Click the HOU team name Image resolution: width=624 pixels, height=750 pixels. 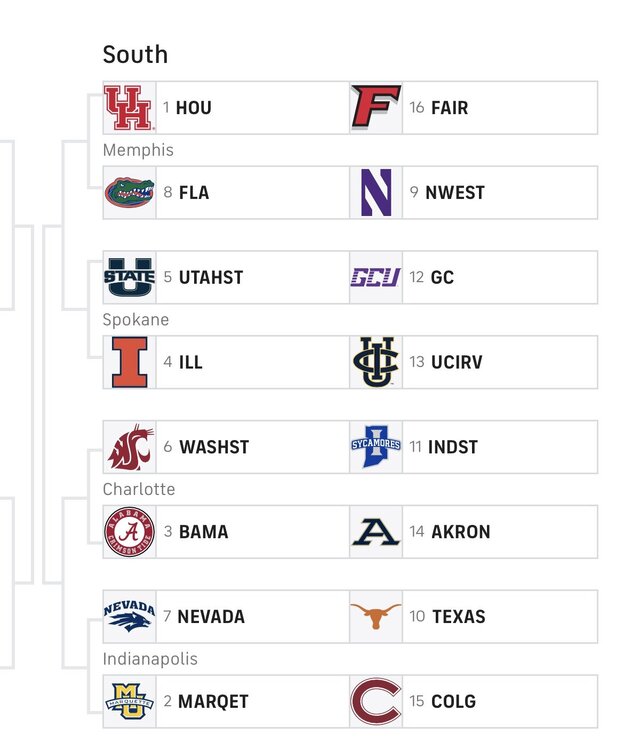point(193,108)
